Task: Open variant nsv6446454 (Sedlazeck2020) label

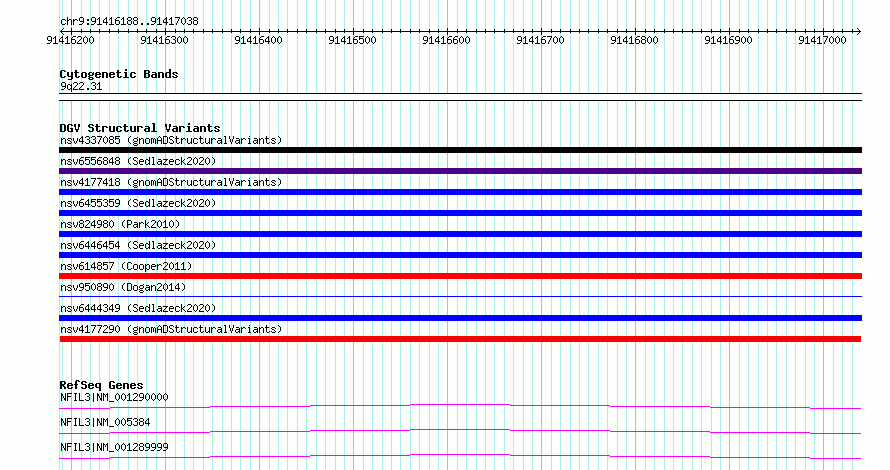Action: coord(138,245)
